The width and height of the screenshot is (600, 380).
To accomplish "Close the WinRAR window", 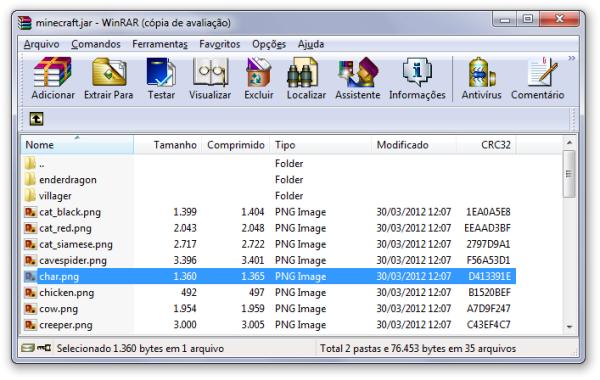I will (559, 19).
